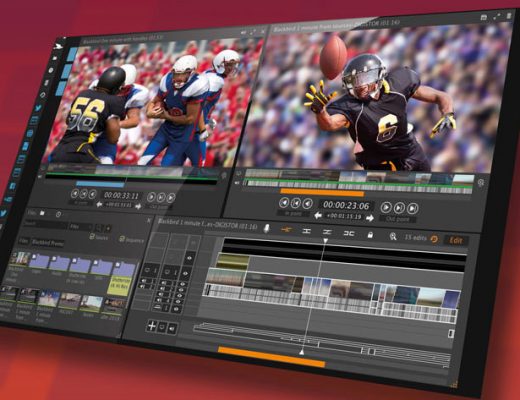Select the orange razor cut tool
Viewport: 520px width, 400px height.
pos(286,229)
